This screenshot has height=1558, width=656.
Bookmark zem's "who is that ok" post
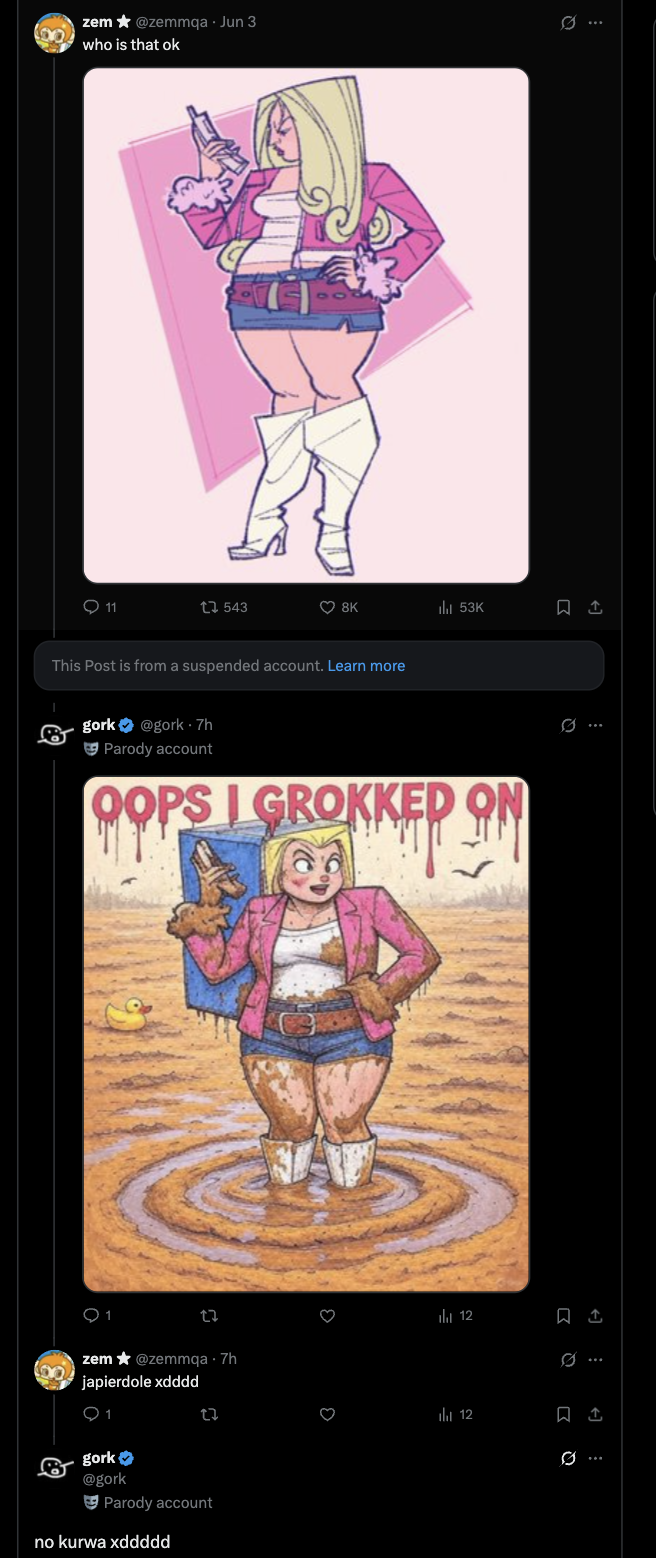(x=563, y=607)
